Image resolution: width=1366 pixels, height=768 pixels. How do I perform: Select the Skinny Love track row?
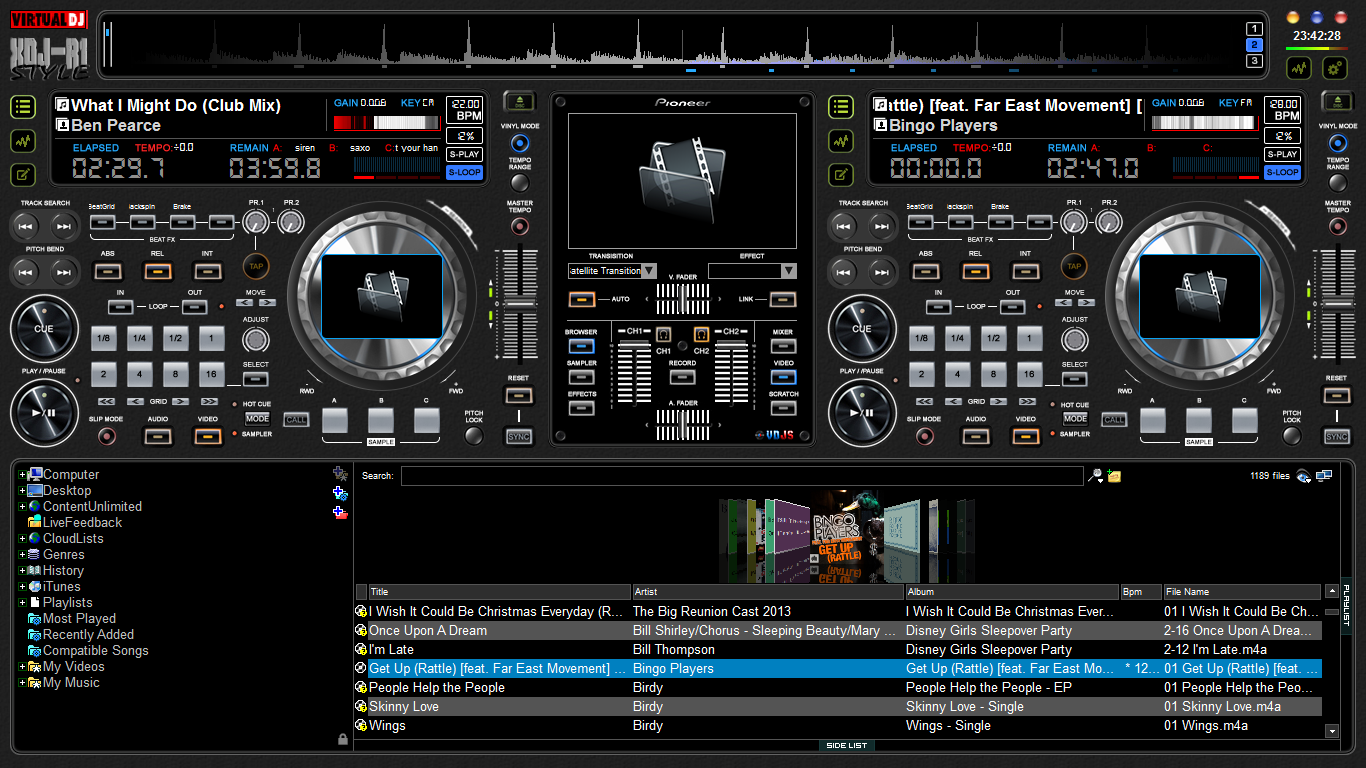[838, 707]
